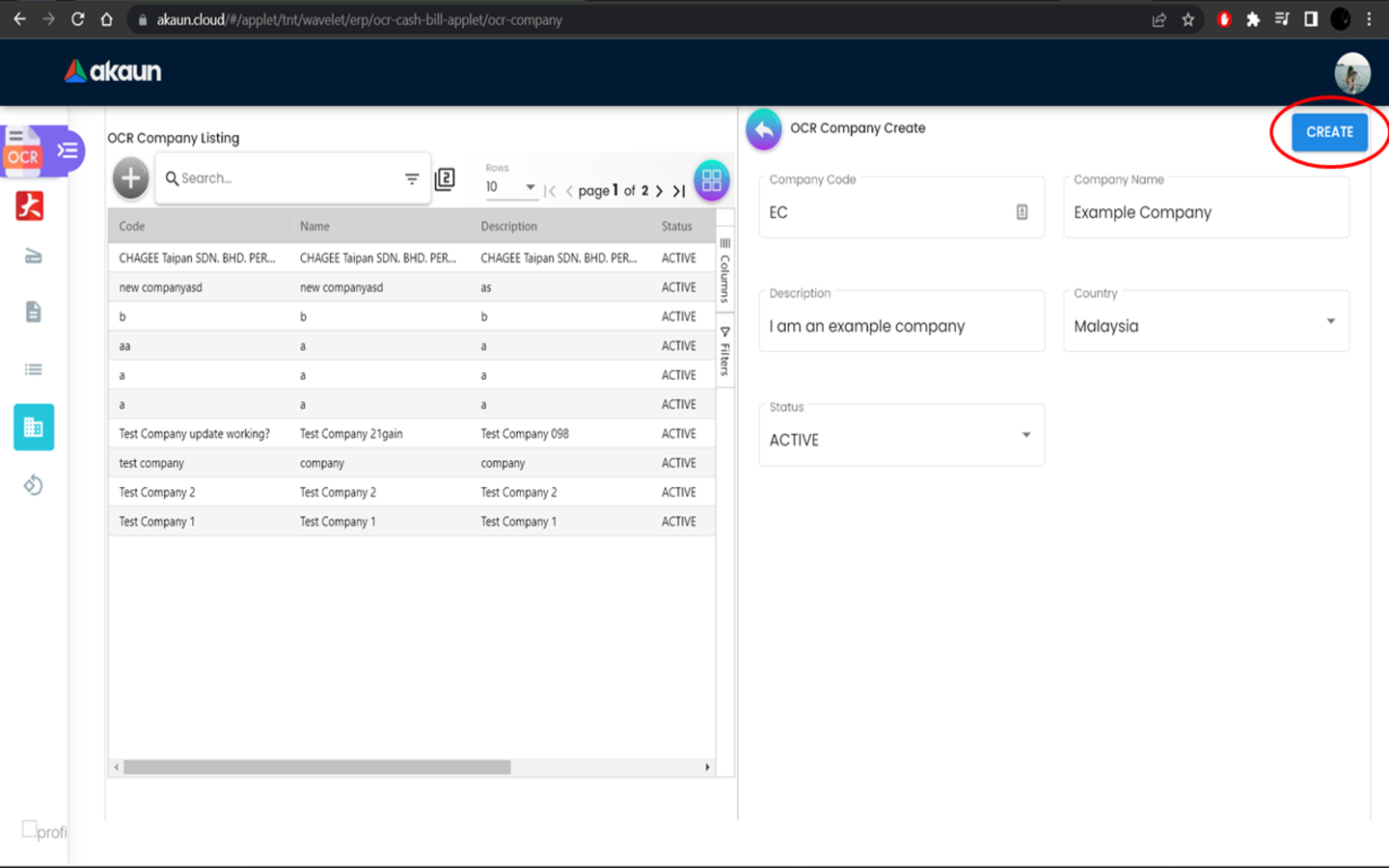Click the back arrow beside OCR Company Create
1389x868 pixels.
coord(763,129)
